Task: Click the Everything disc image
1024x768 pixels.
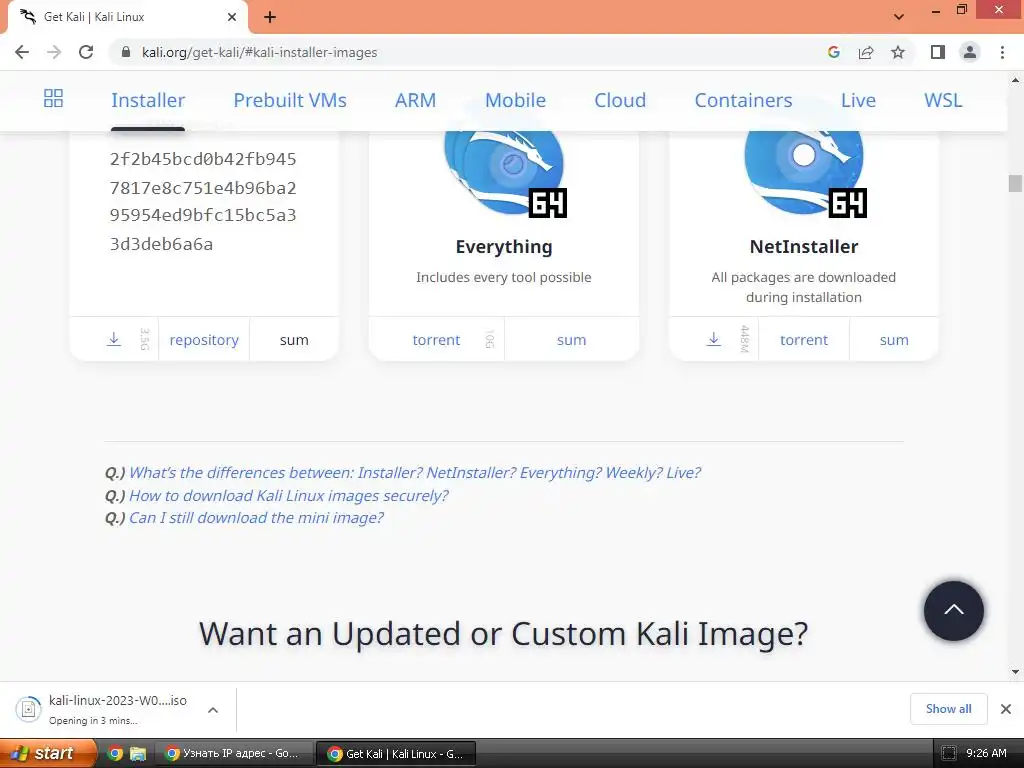Action: 504,172
